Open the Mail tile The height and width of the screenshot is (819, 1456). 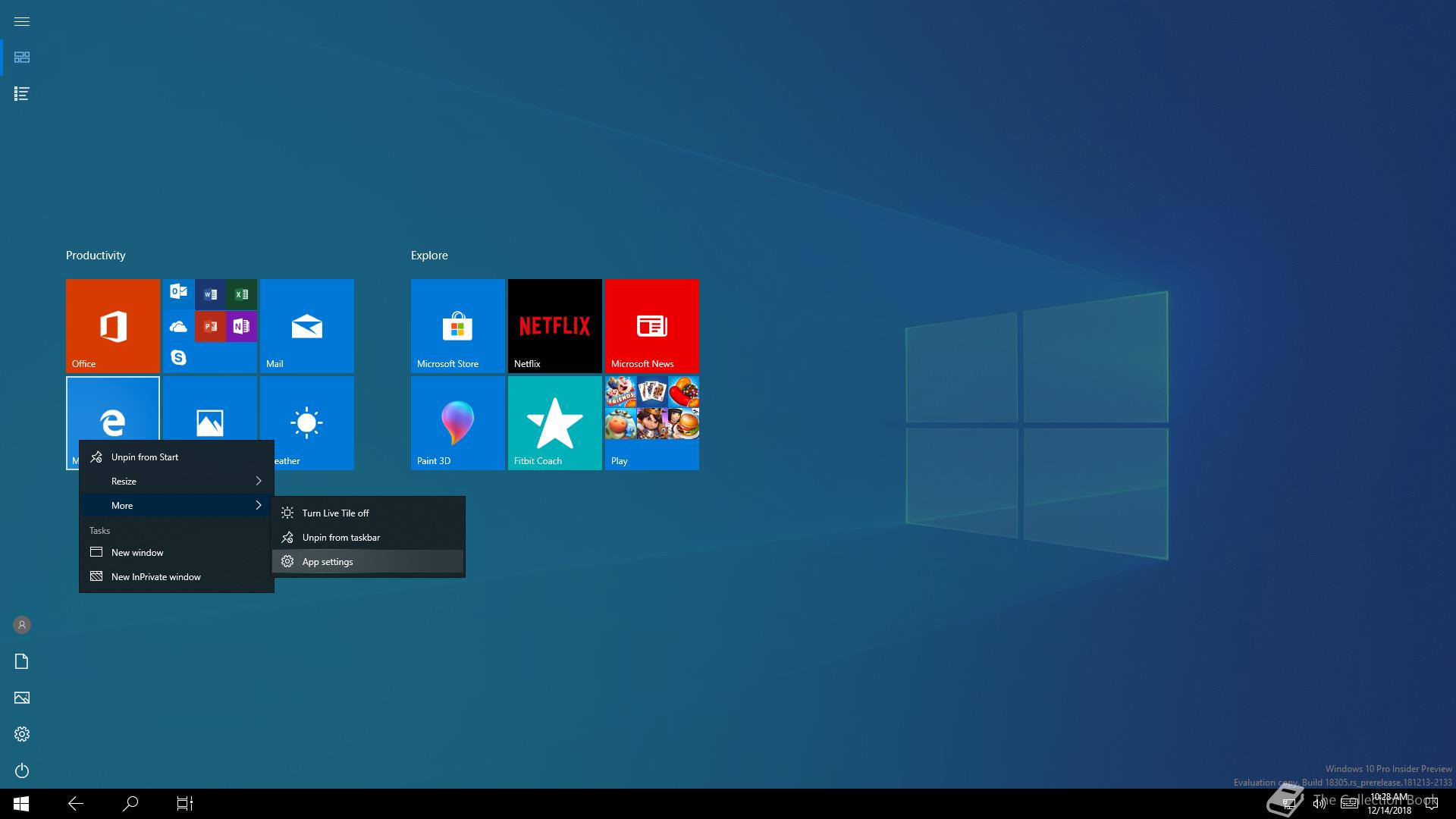click(307, 326)
